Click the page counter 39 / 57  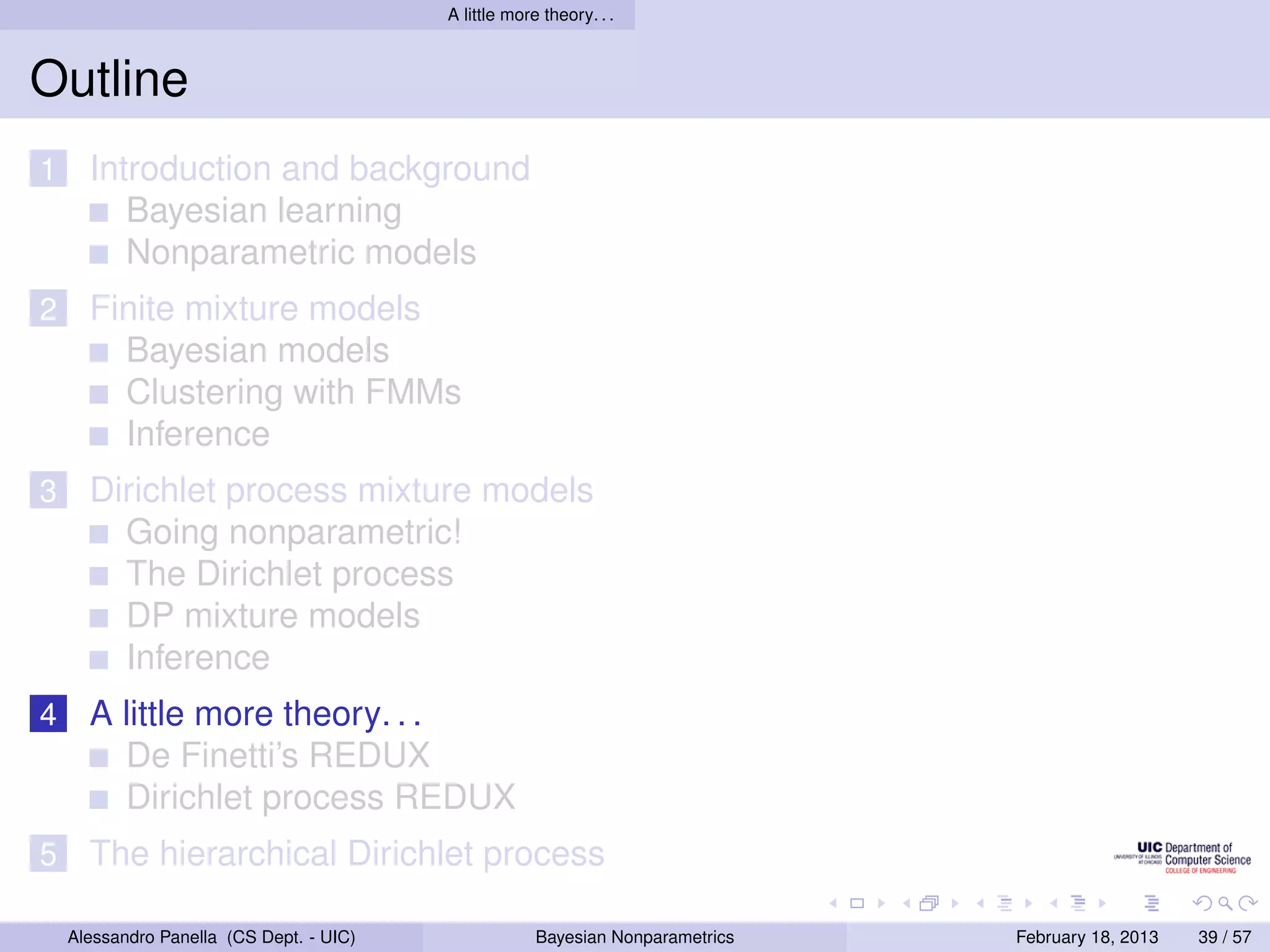[1225, 937]
